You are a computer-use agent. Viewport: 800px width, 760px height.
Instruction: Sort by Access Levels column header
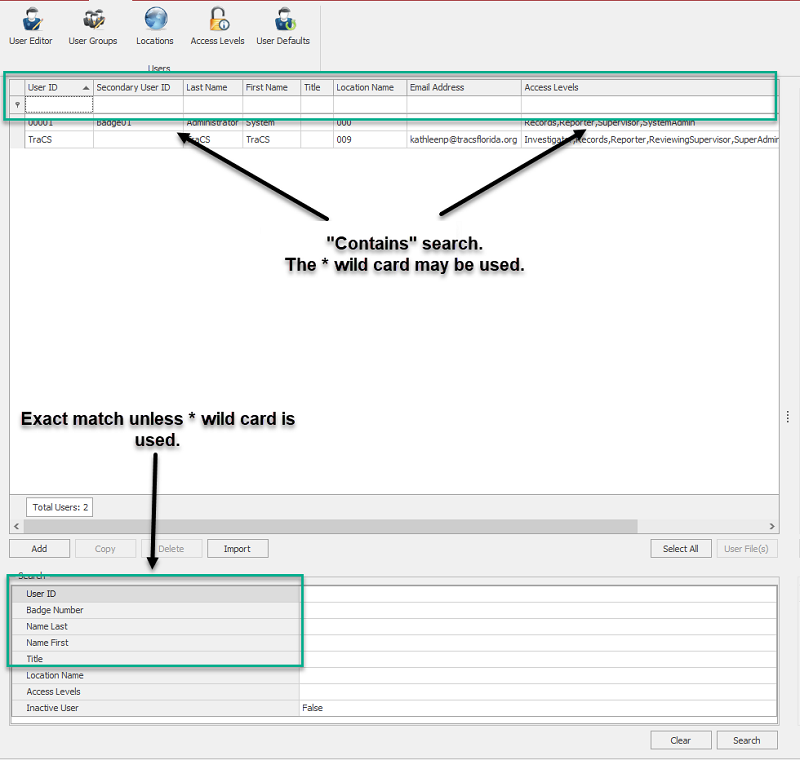648,88
